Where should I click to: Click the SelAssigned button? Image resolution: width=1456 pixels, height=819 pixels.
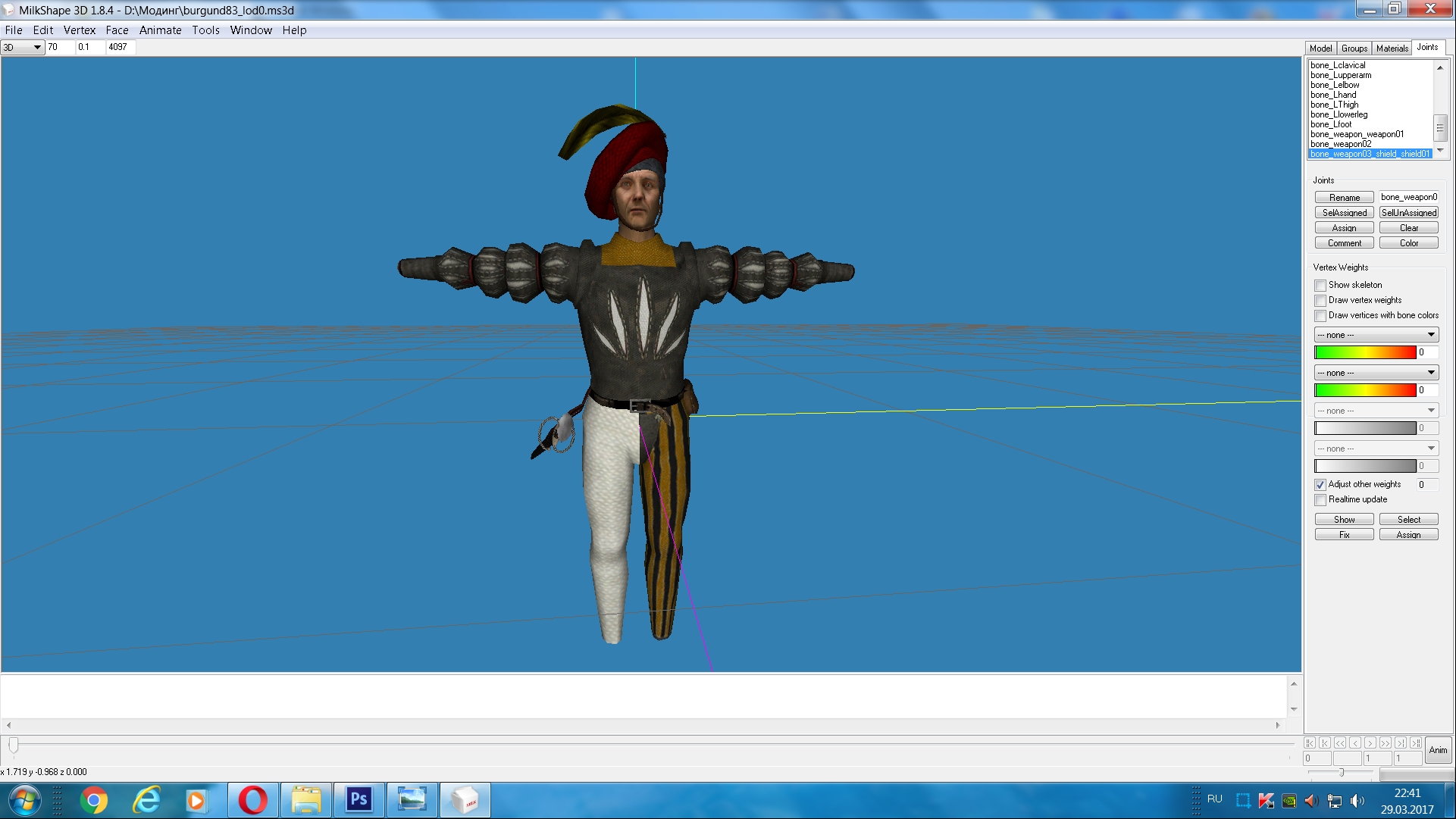click(x=1344, y=213)
